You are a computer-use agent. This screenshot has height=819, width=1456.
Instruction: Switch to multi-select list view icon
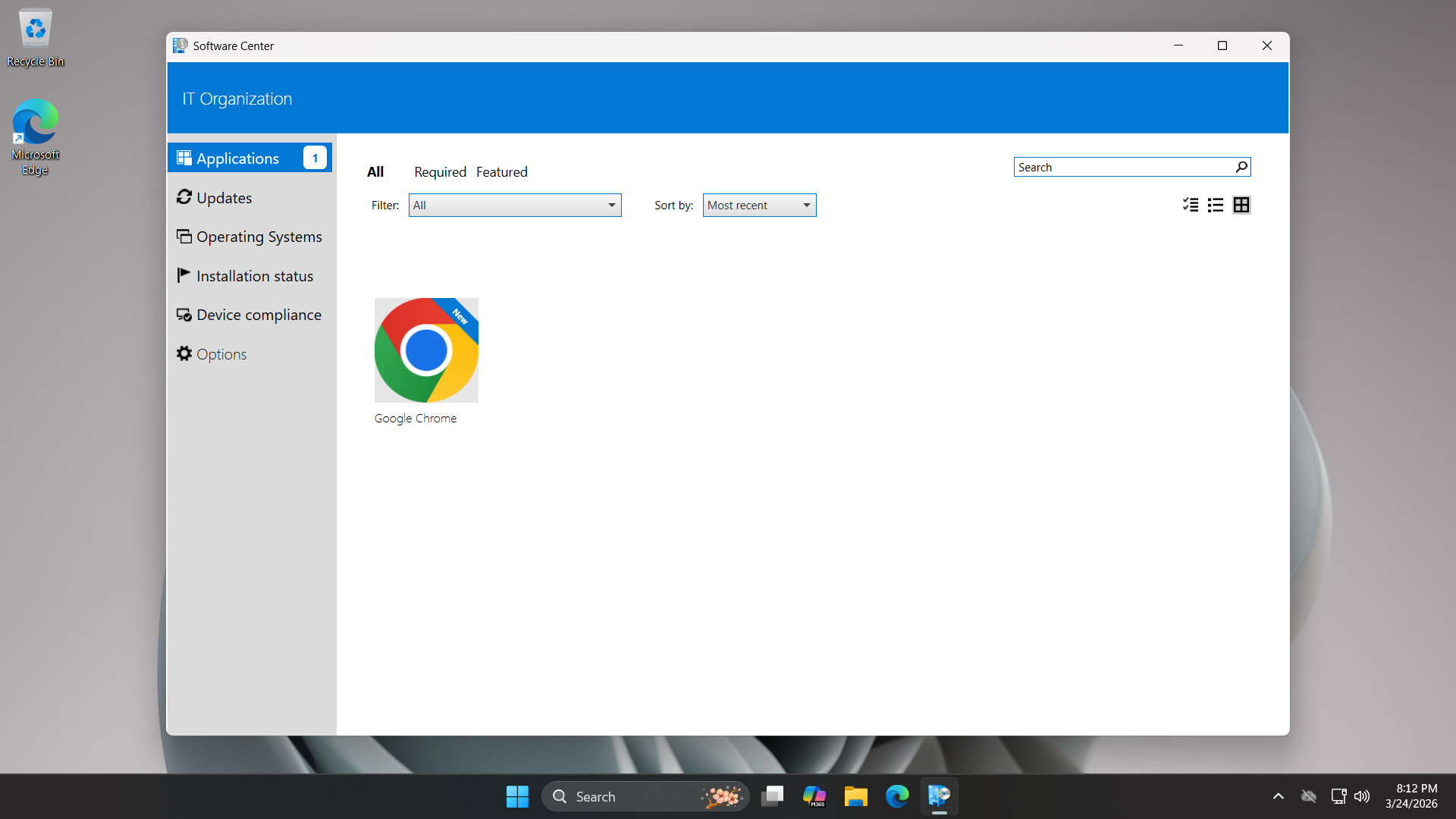pyautogui.click(x=1191, y=205)
